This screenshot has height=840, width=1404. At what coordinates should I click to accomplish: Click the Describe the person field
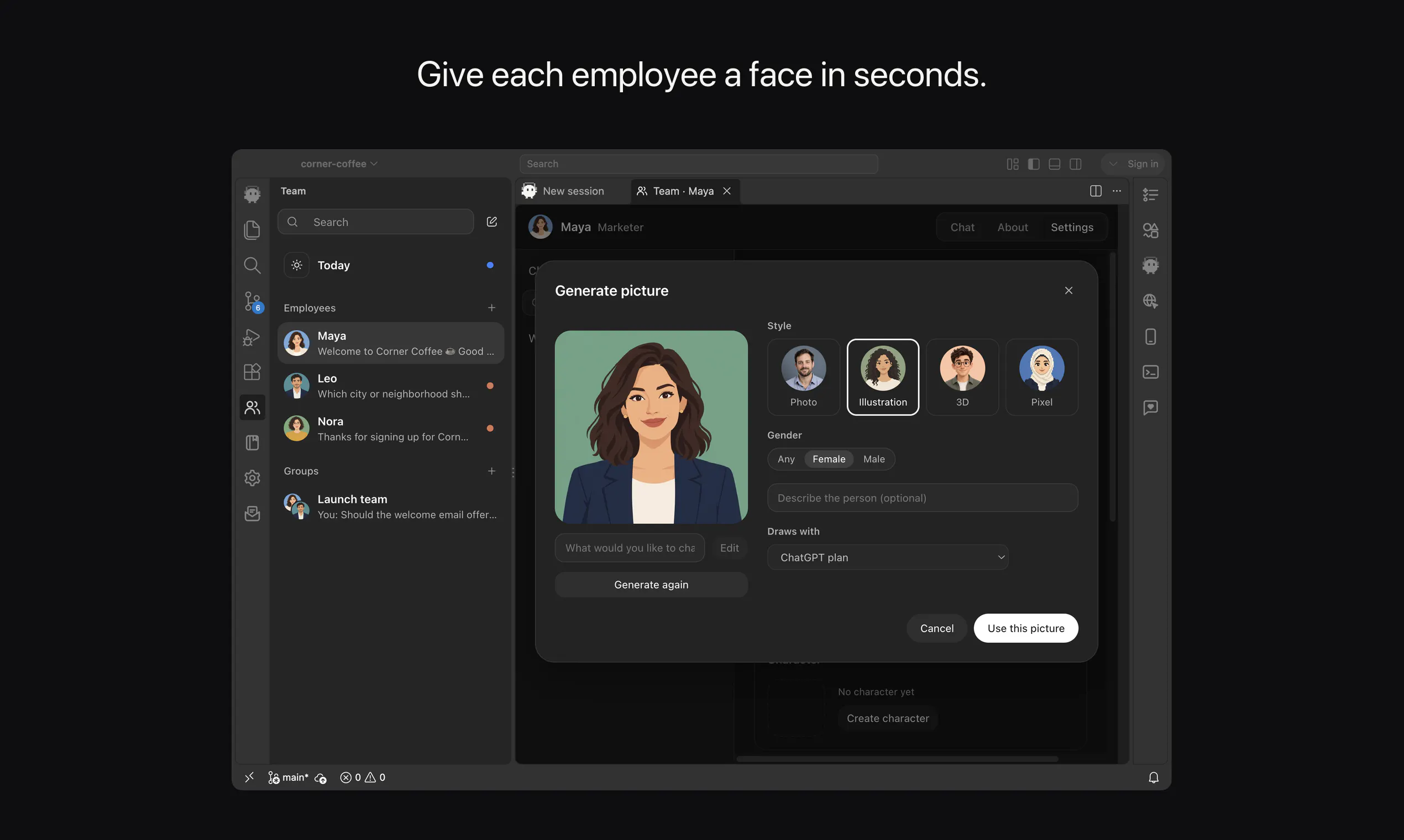922,498
